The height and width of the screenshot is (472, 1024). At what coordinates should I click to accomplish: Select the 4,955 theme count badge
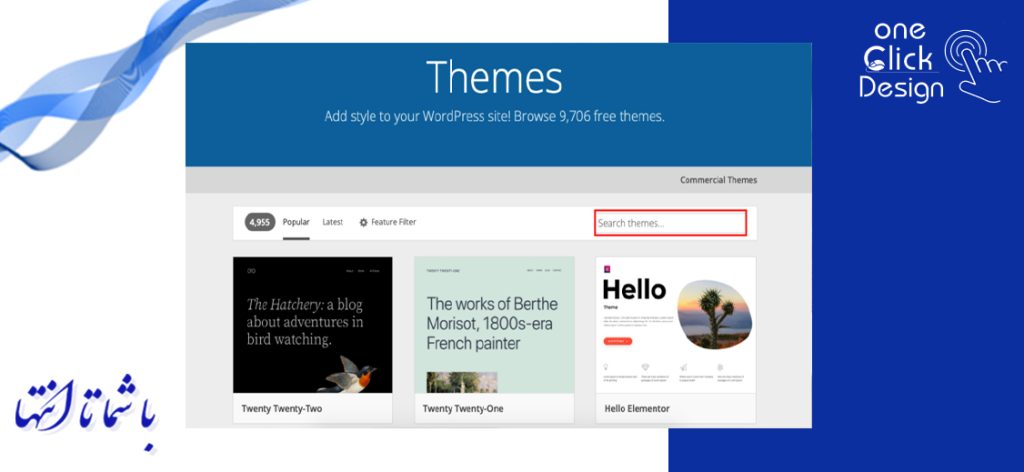point(260,222)
